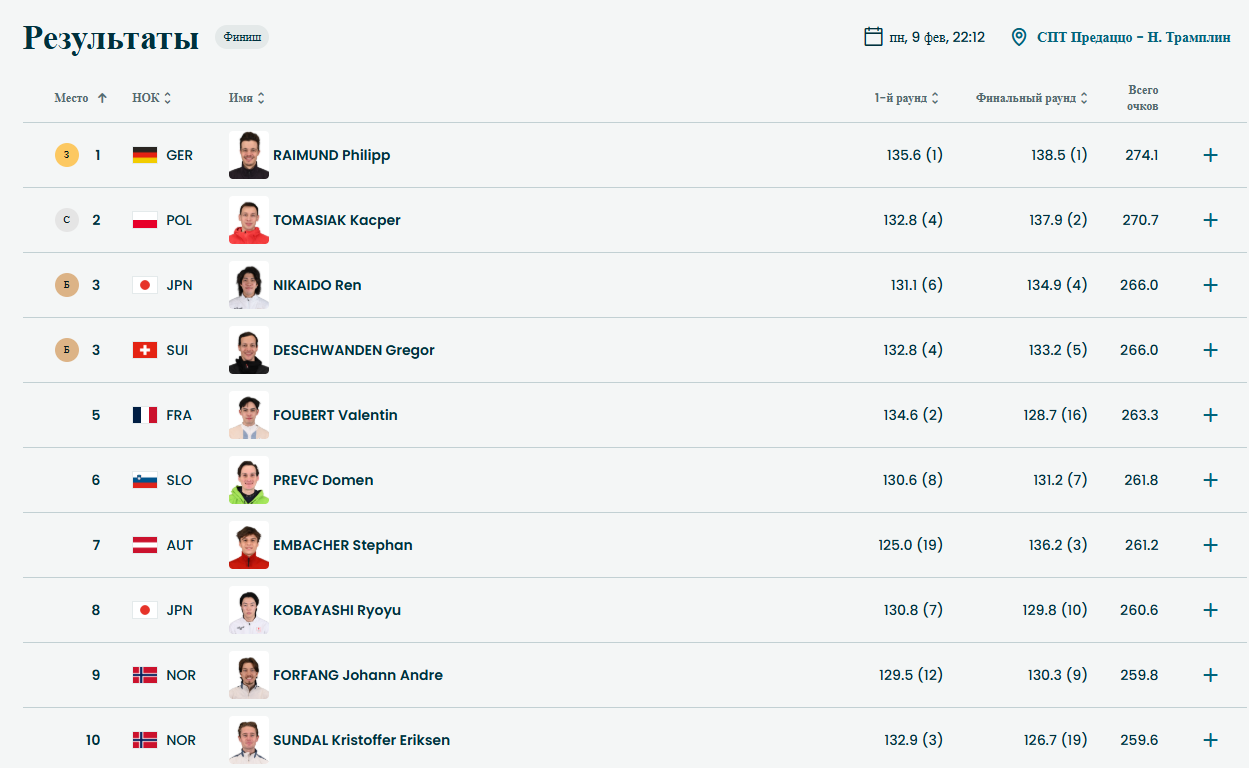Expand details for RAIMUND Philipp

coord(1210,155)
